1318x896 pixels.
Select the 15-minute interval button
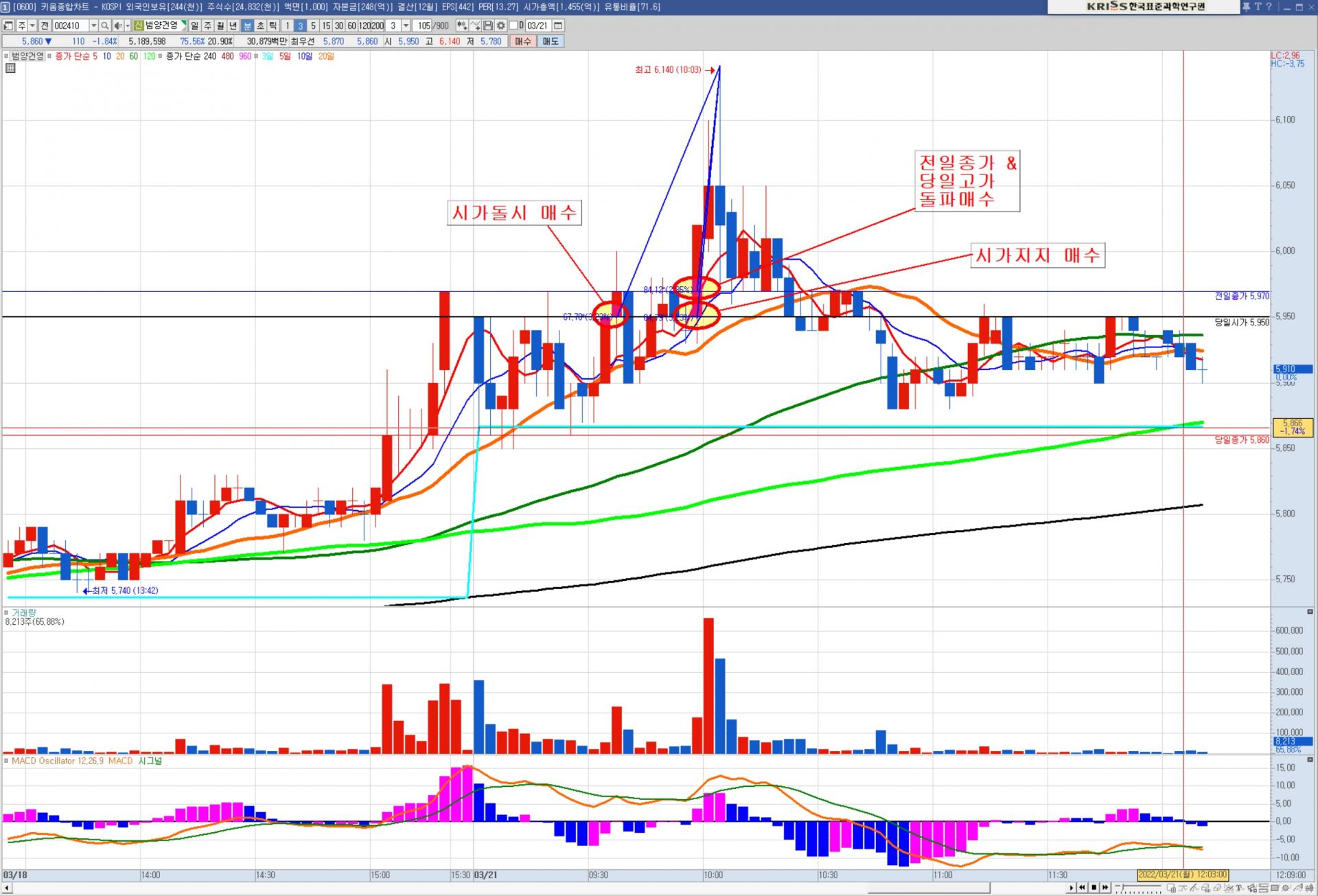pos(326,25)
